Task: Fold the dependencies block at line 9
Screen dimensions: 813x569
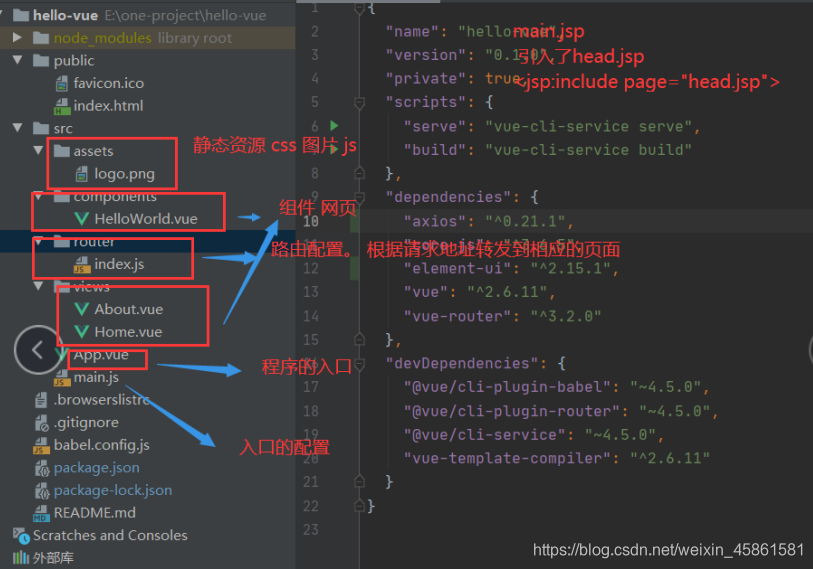Action: click(359, 198)
